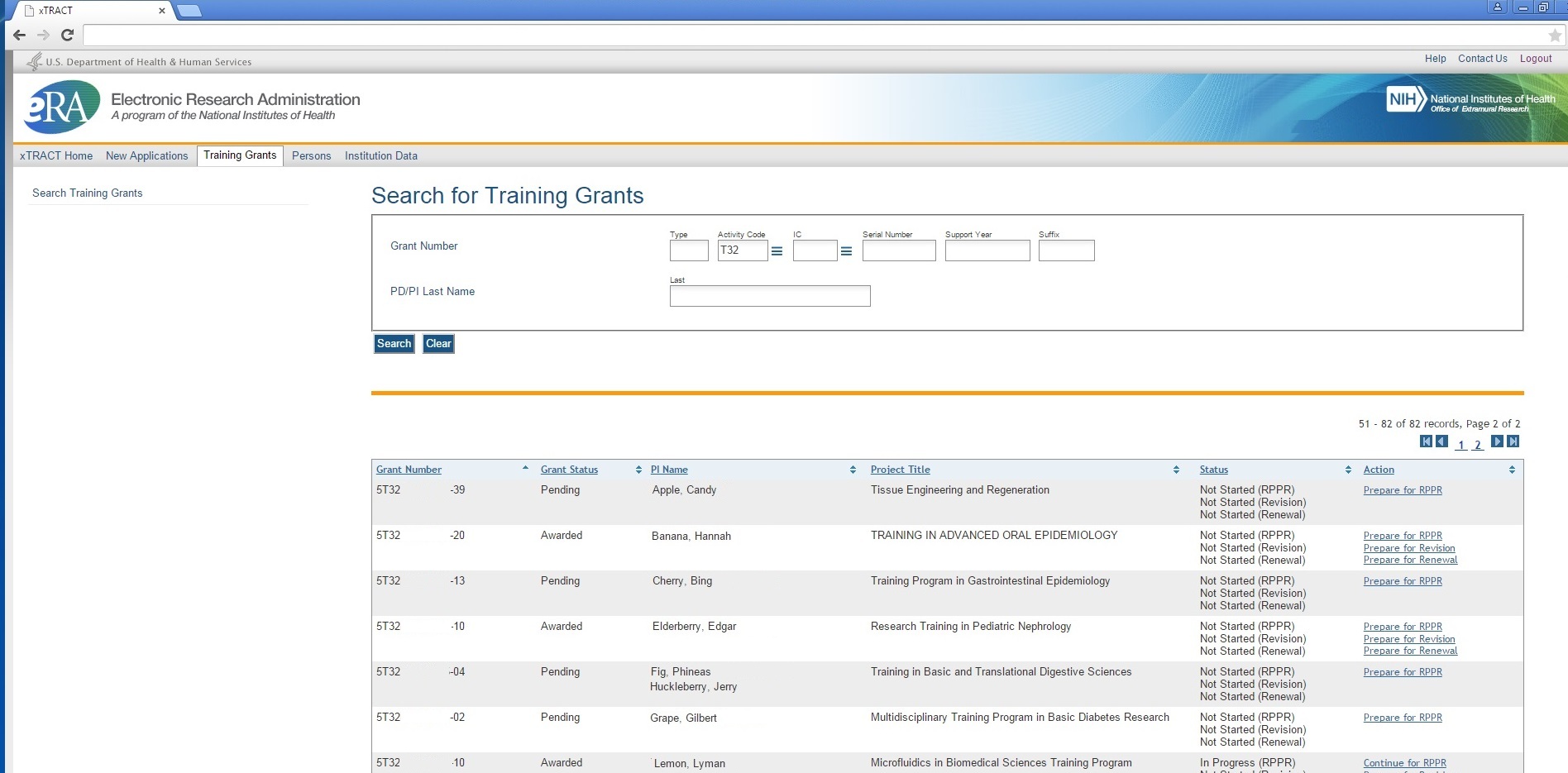1568x773 pixels.
Task: Close the xTRACT browser tab
Action: tap(162, 11)
